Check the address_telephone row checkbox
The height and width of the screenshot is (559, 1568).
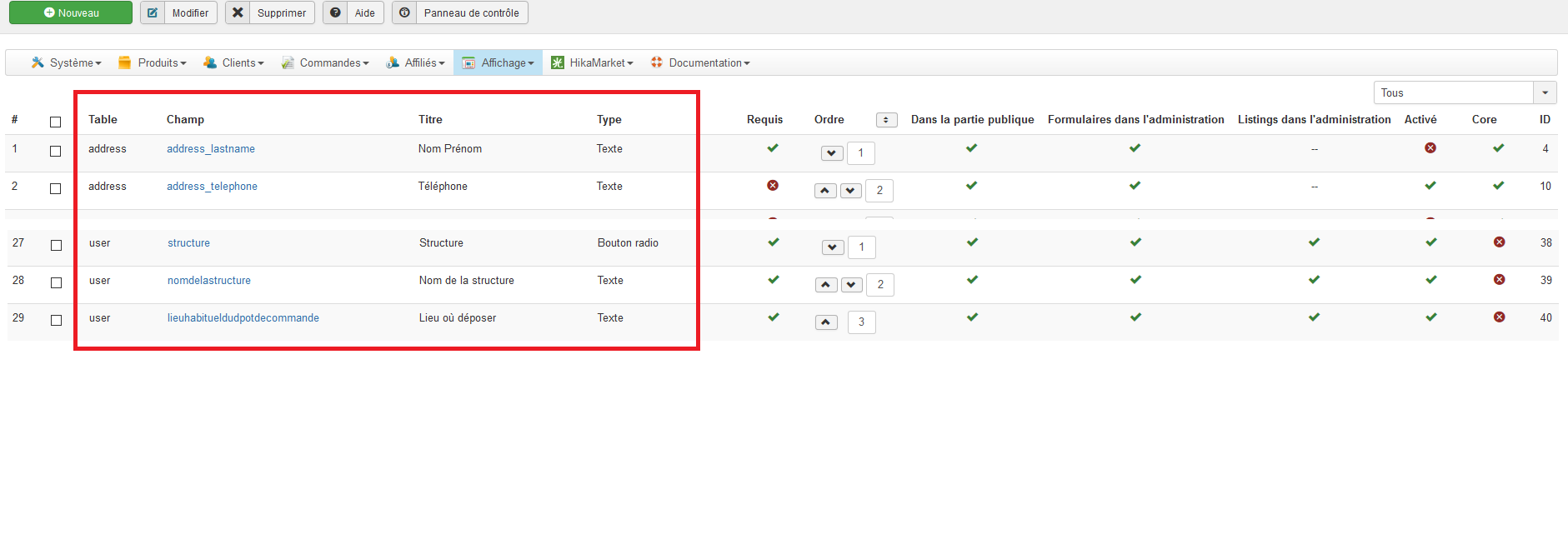pos(56,188)
